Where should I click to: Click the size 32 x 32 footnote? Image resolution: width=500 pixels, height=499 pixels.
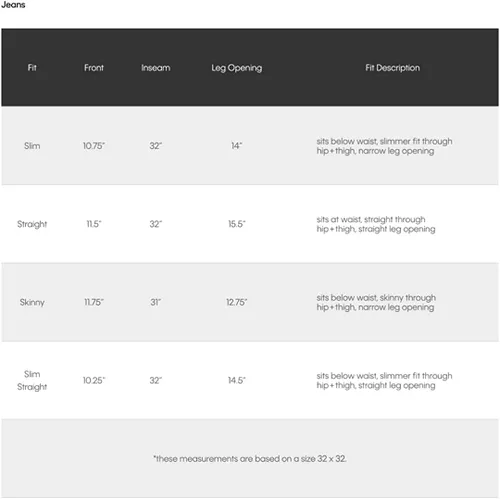[x=250, y=459]
